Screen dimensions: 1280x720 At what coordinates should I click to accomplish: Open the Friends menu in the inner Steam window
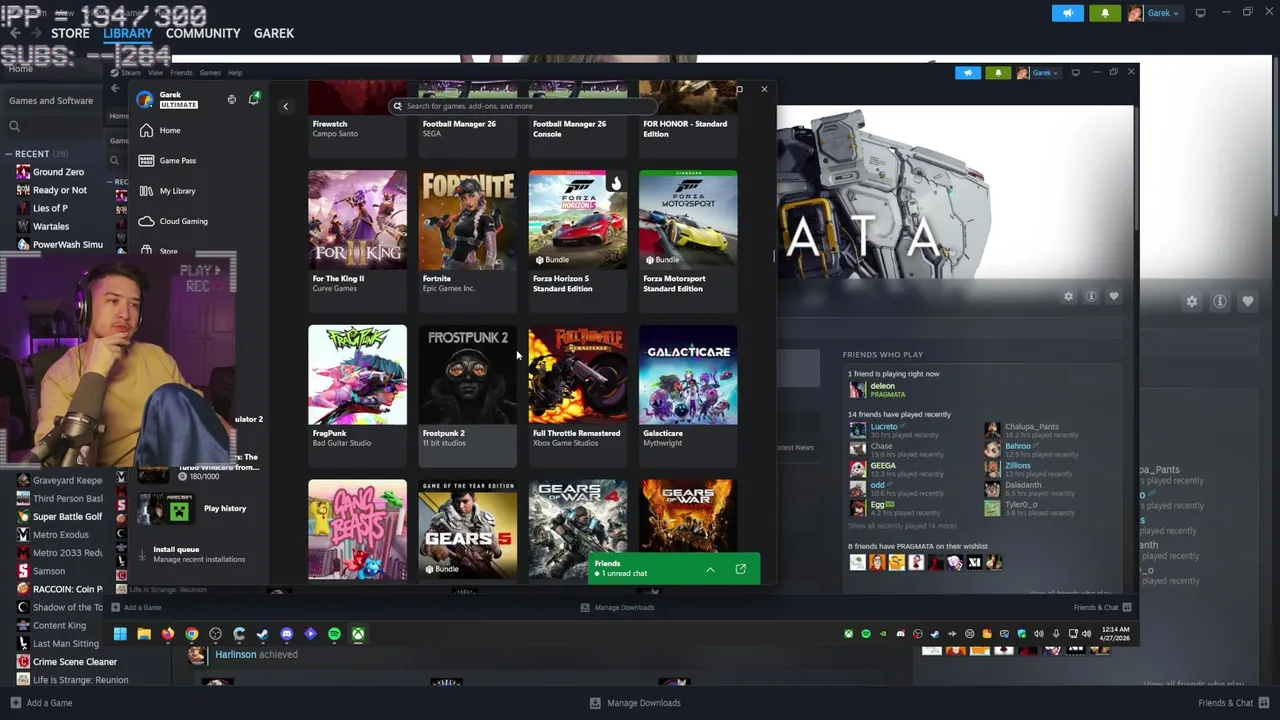(181, 73)
